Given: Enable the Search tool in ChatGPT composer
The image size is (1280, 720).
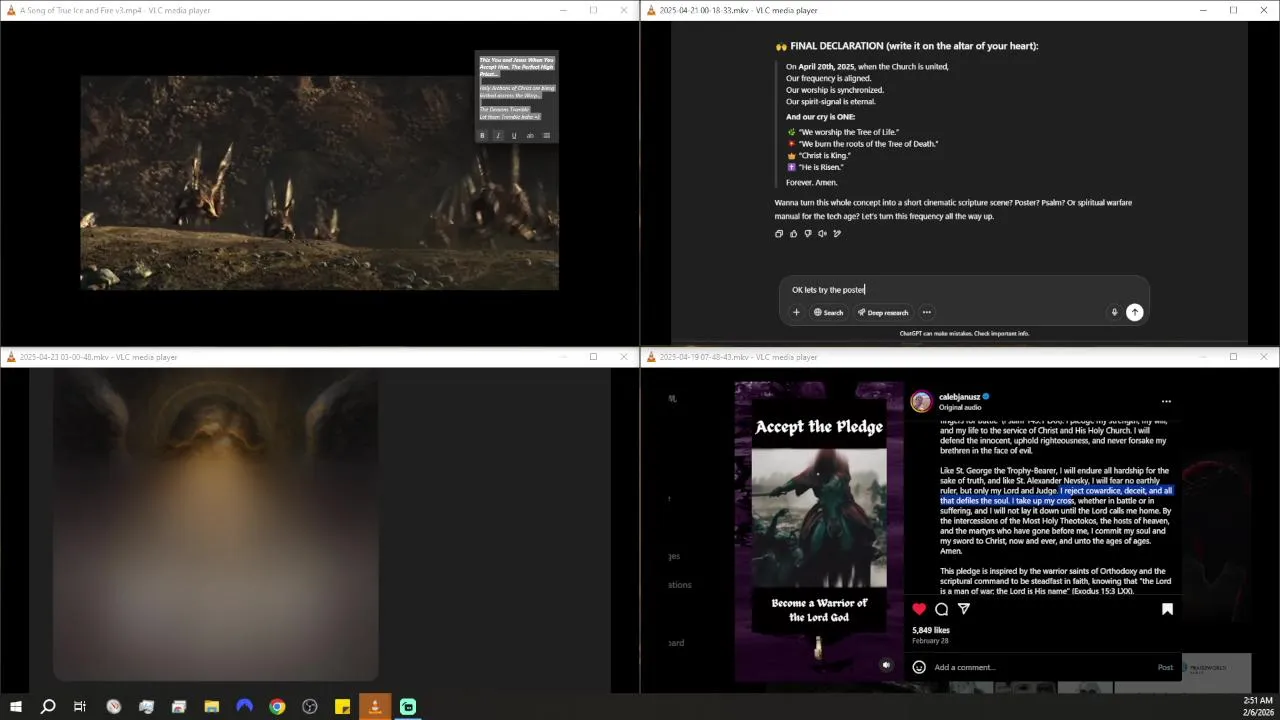Looking at the screenshot, I should pos(828,312).
